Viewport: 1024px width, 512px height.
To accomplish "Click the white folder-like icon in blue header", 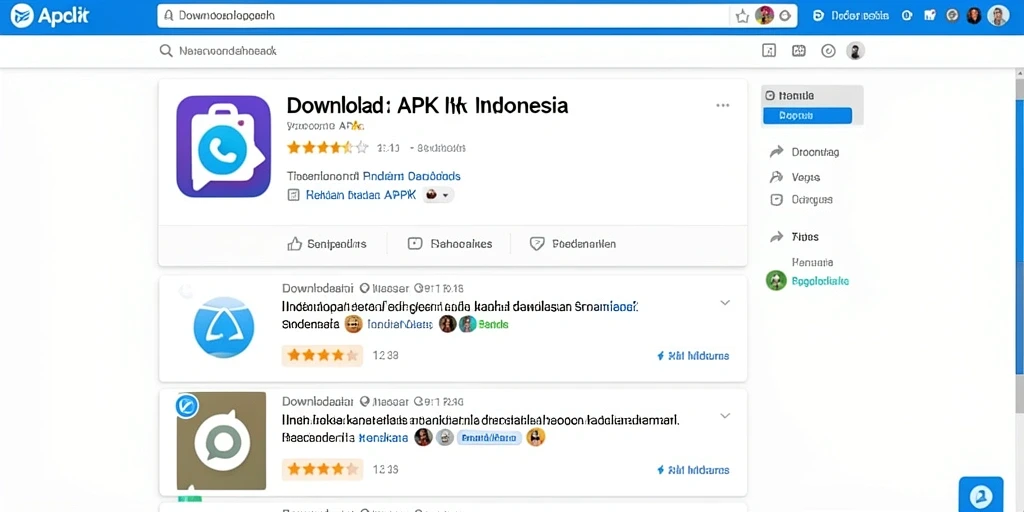I will coord(930,16).
